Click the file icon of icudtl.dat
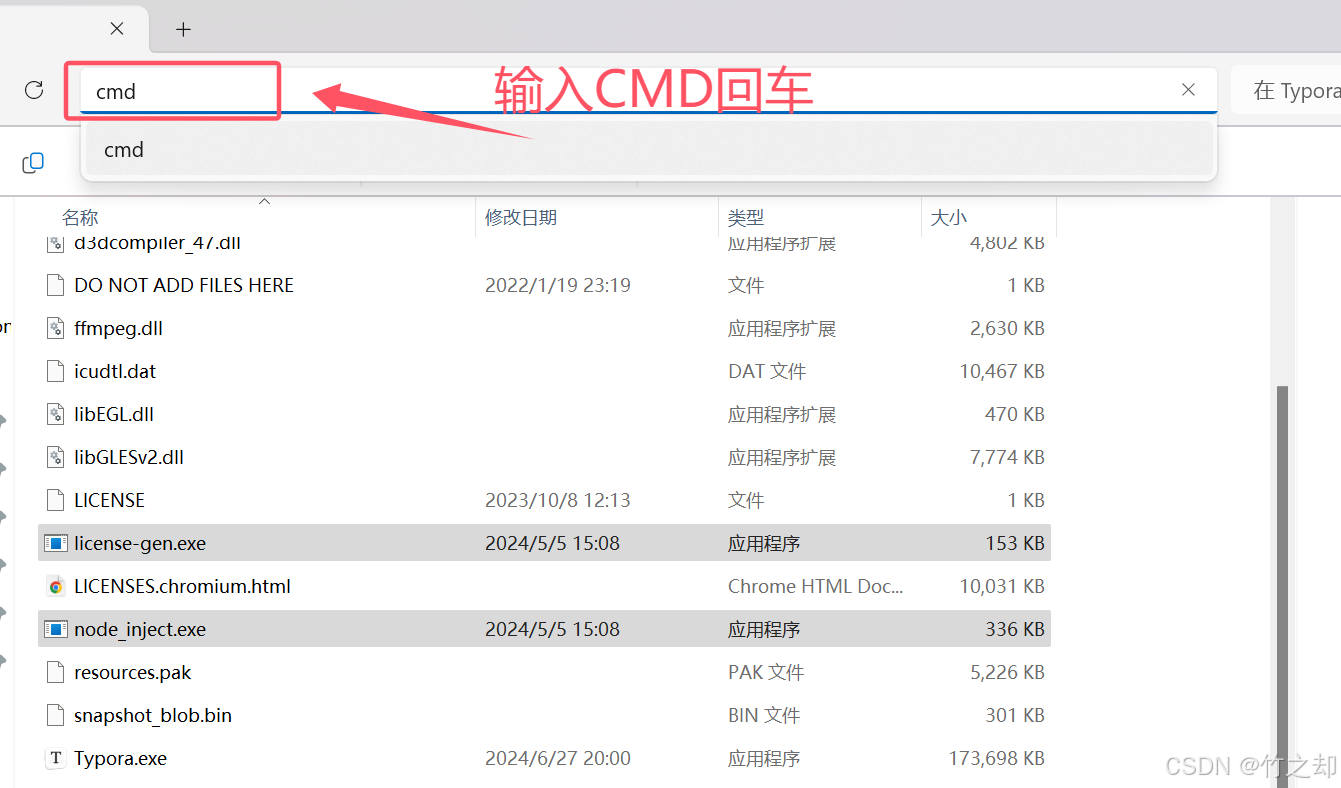1341x788 pixels. 55,371
